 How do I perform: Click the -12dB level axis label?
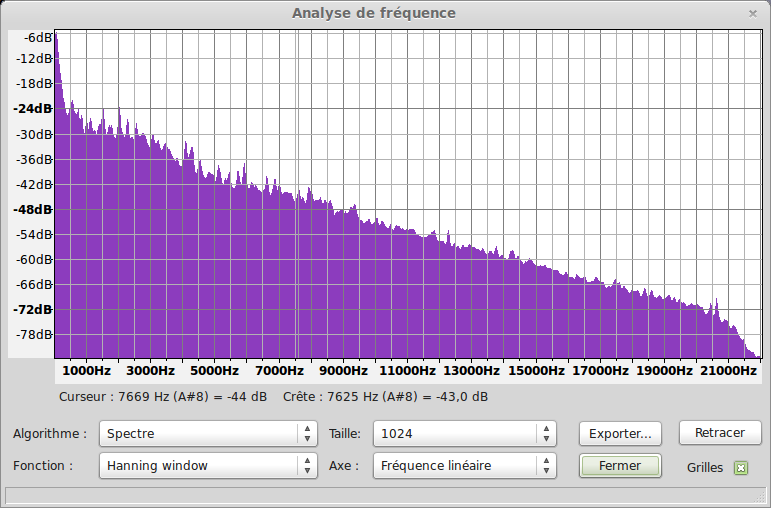pyautogui.click(x=33, y=59)
